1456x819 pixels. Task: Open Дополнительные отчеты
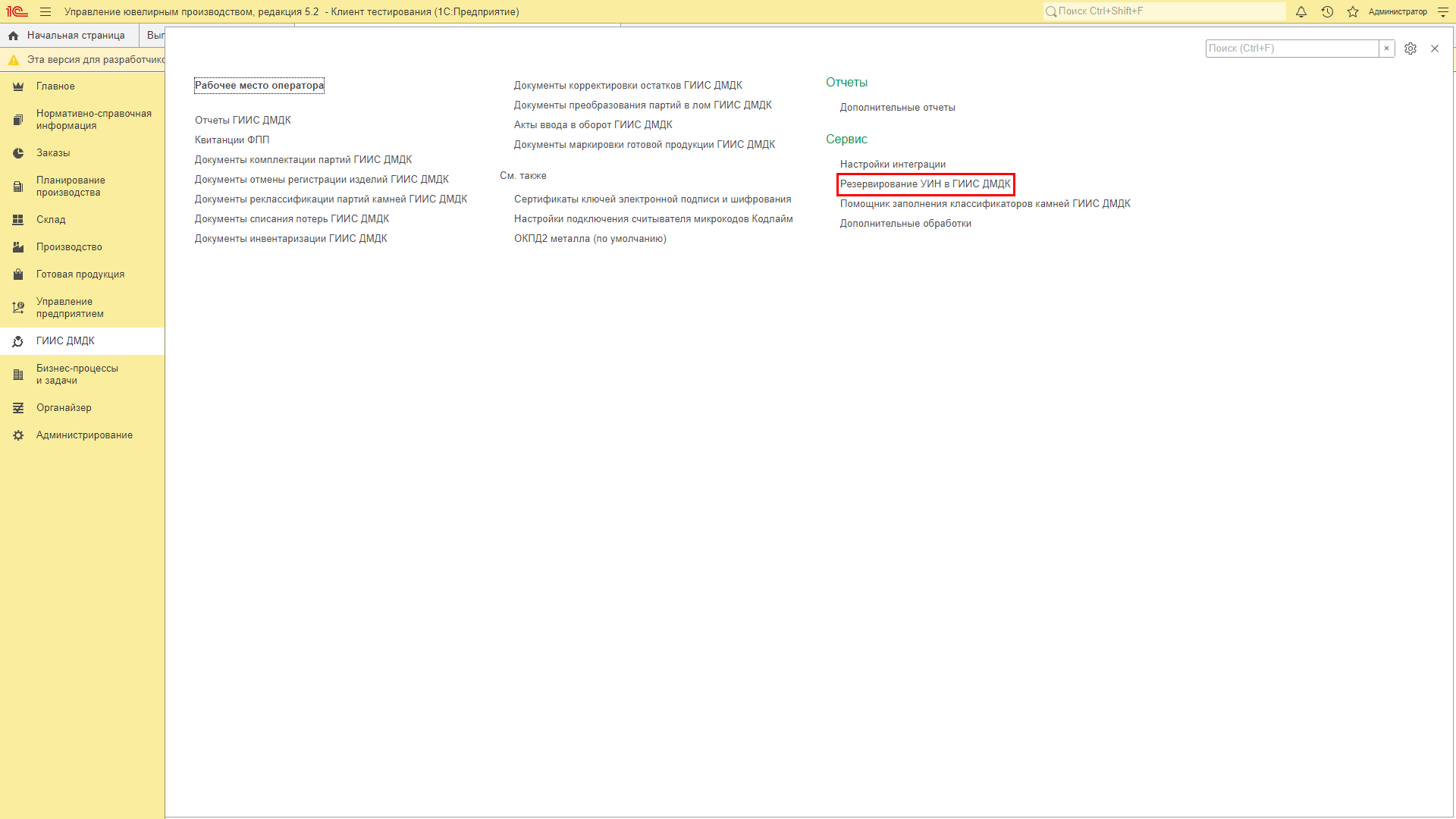898,108
